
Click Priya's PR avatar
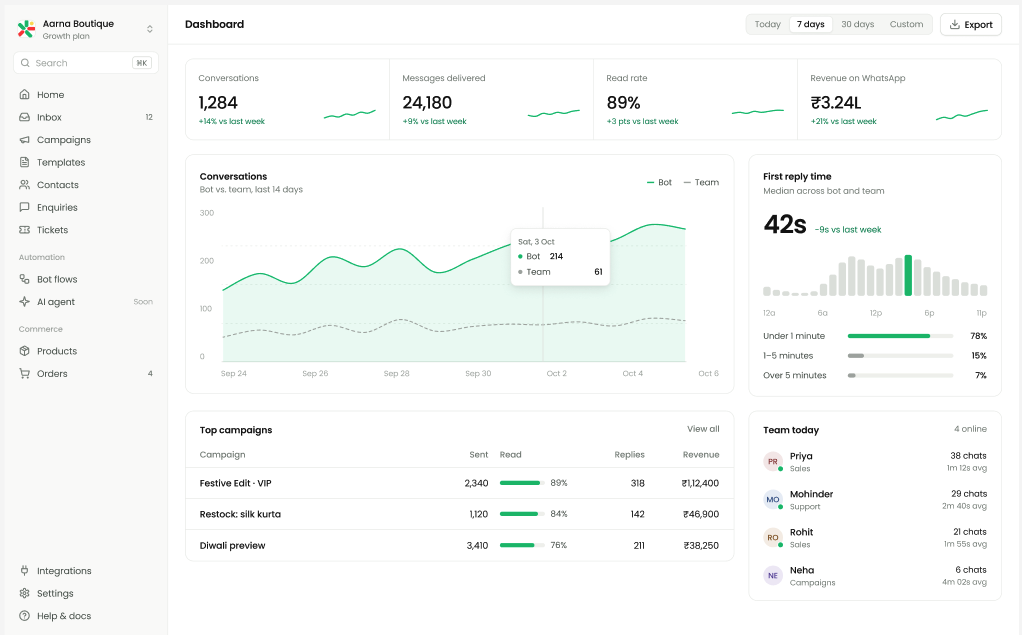[773, 462]
